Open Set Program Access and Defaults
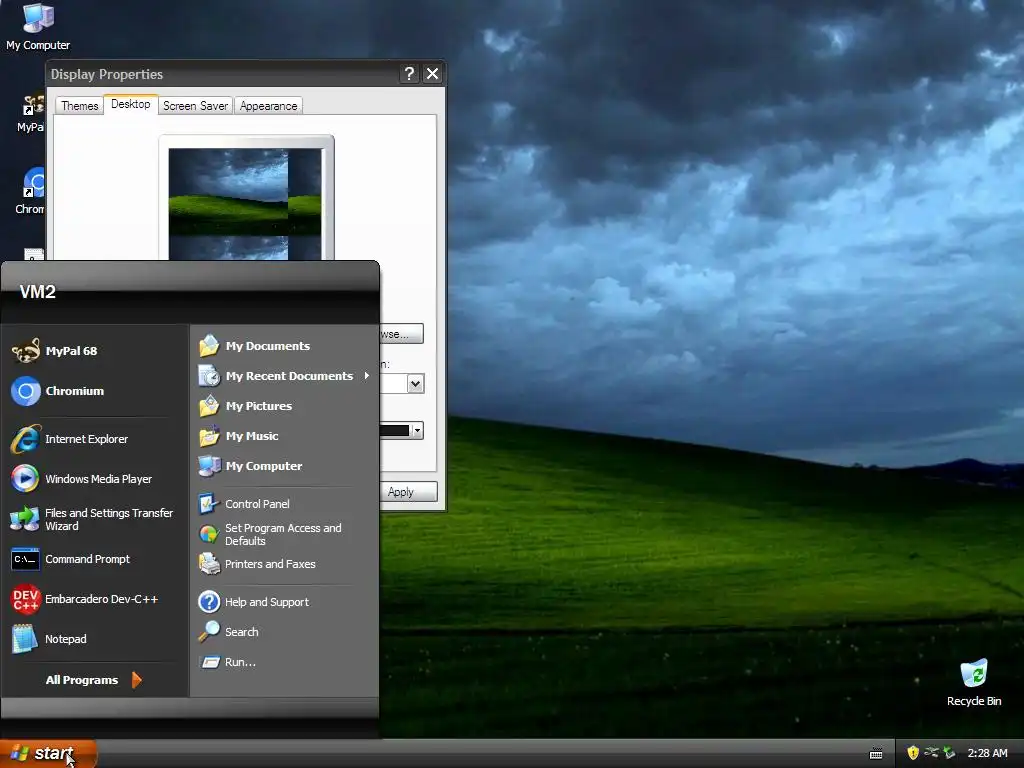The height and width of the screenshot is (768, 1024). 270,534
